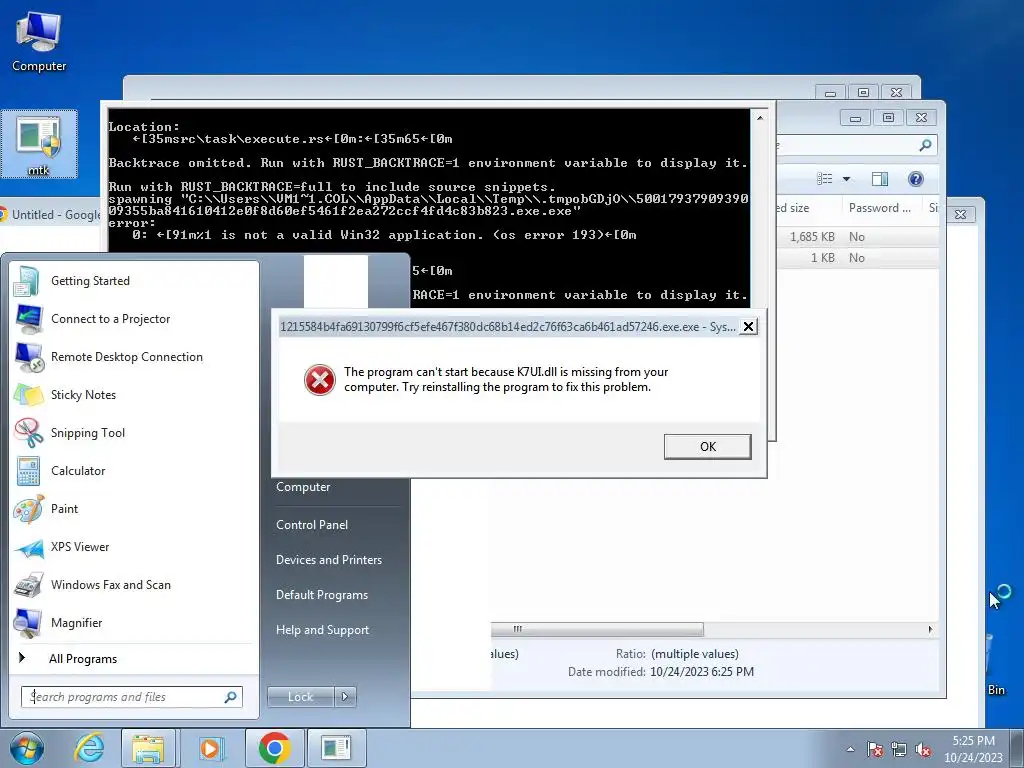Open the view options dropdown arrow

(846, 179)
